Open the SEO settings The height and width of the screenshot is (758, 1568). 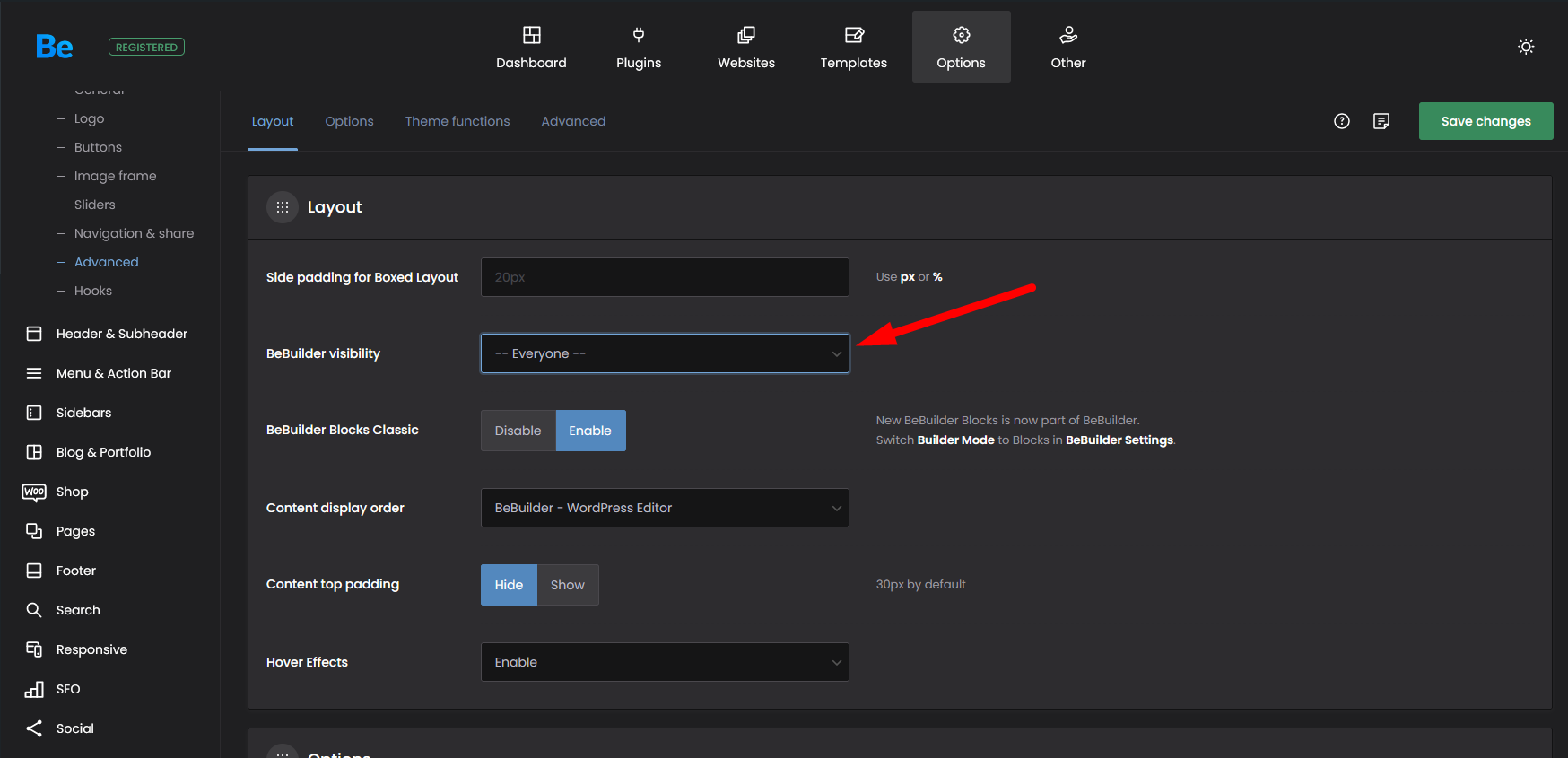[x=53, y=689]
